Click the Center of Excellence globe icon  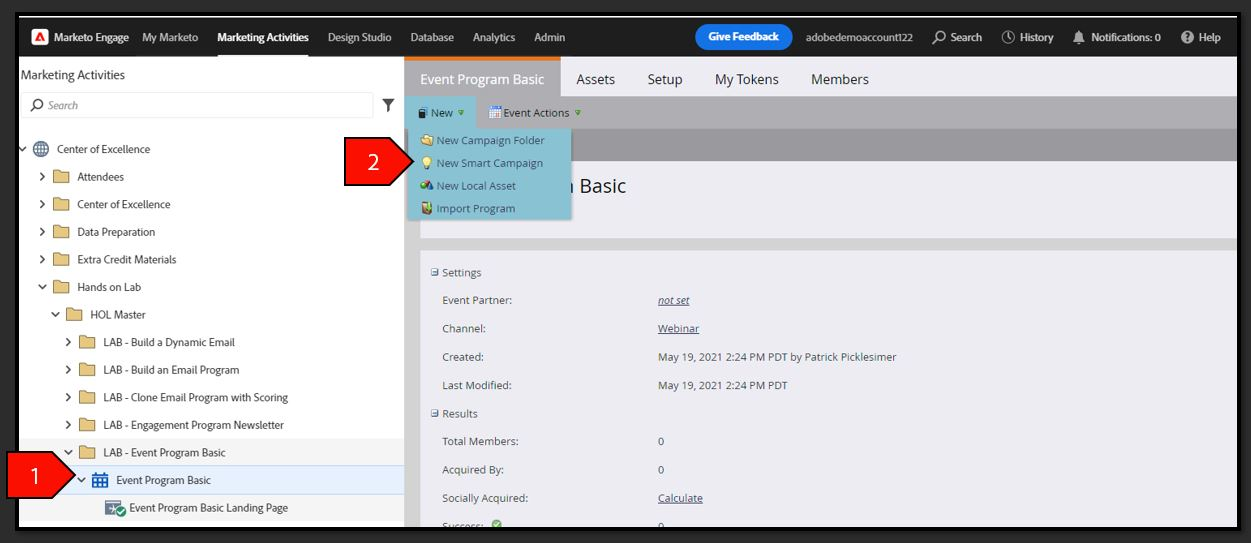pos(41,149)
